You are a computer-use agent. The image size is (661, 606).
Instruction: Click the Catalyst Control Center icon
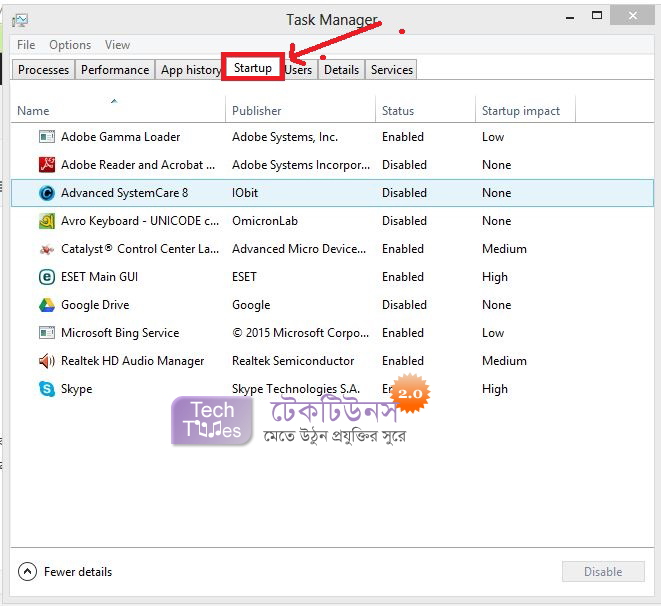[47, 249]
